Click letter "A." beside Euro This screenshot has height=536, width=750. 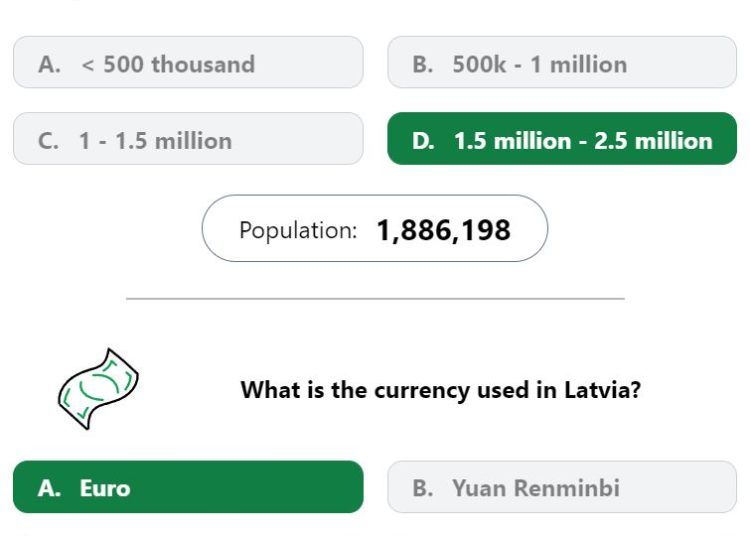(49, 489)
